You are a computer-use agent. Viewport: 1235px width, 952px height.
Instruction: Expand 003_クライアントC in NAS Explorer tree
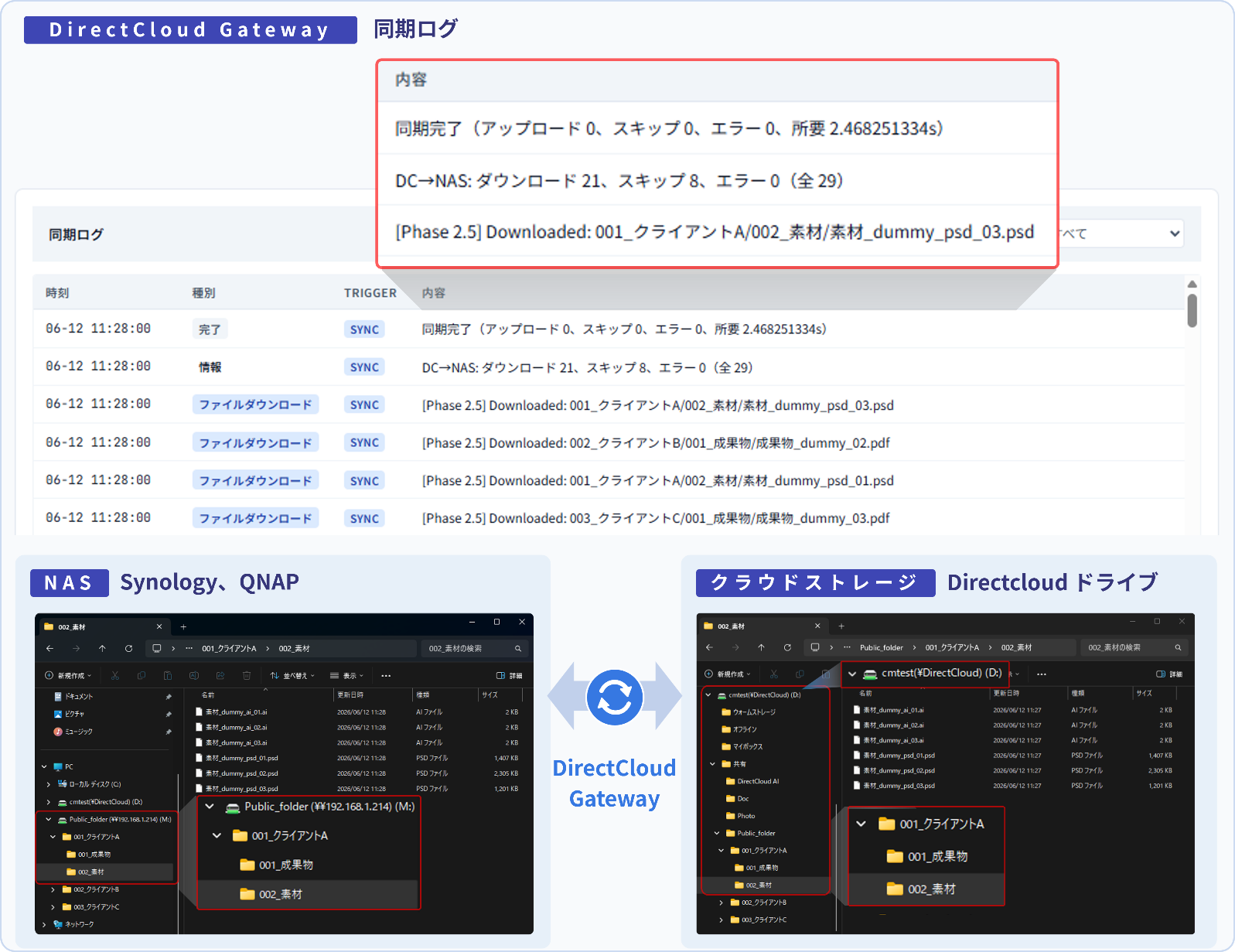(x=53, y=907)
